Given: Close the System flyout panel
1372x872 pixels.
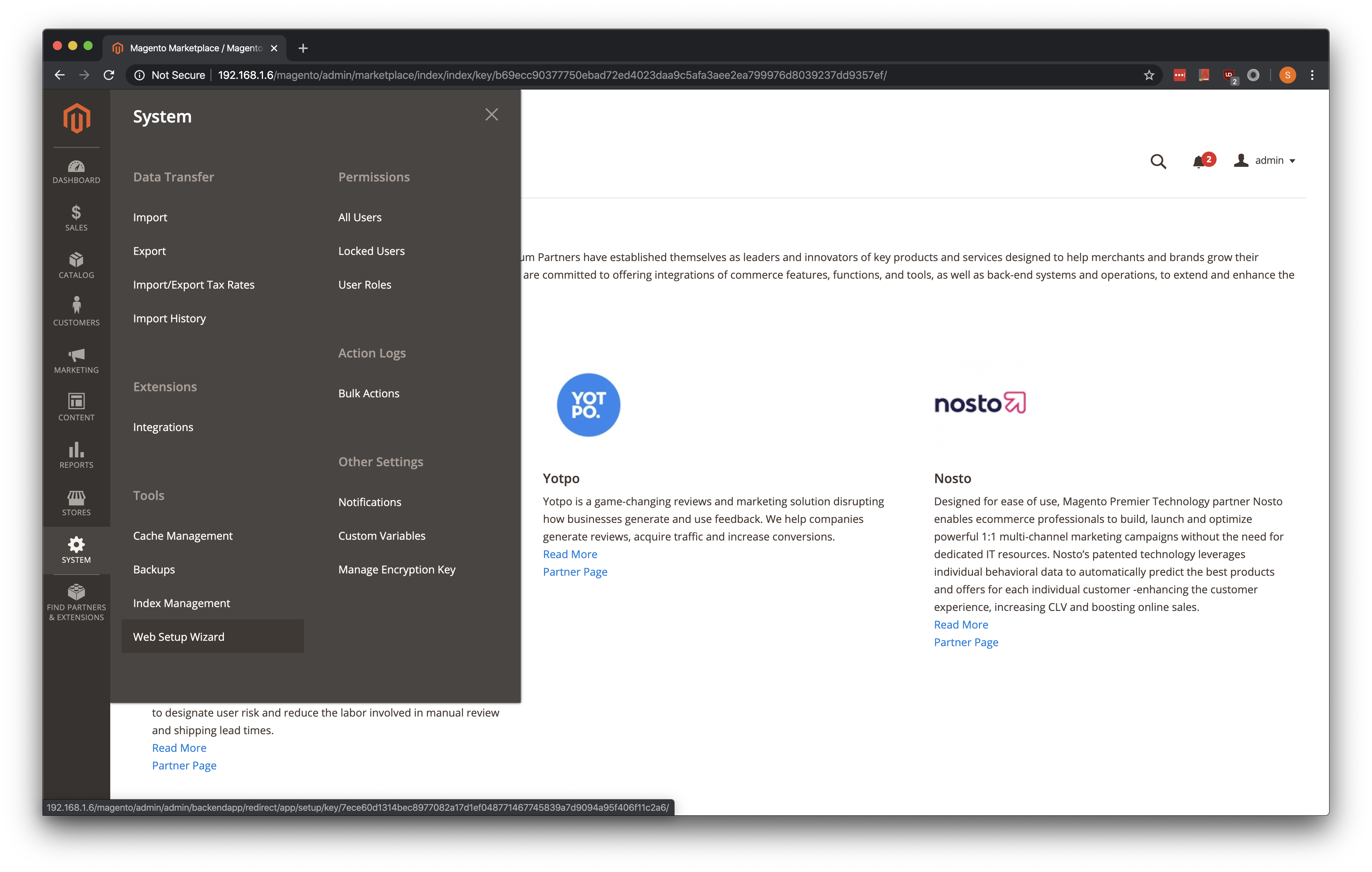Looking at the screenshot, I should click(x=492, y=114).
